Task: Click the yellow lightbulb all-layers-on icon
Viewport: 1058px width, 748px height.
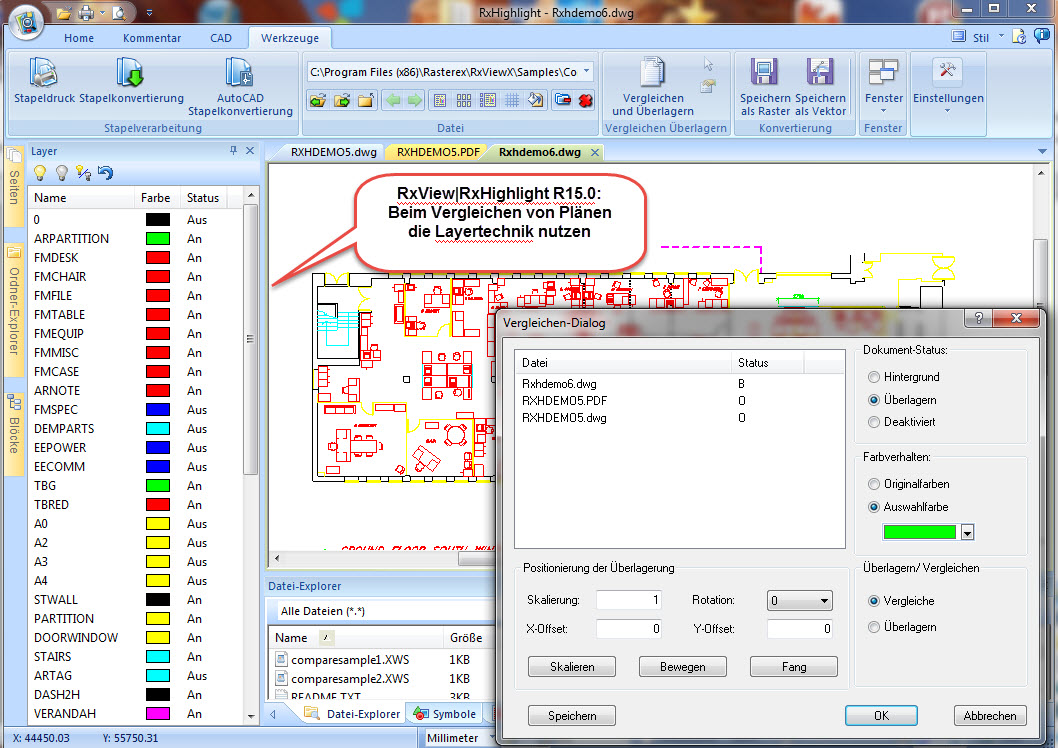Action: click(x=41, y=173)
